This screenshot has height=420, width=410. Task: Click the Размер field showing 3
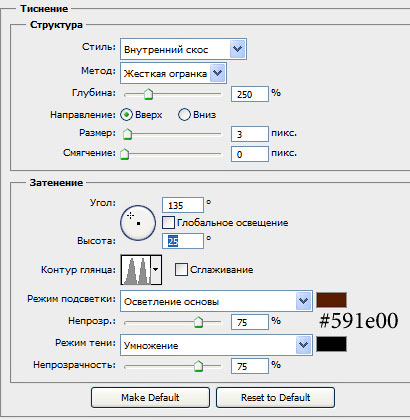point(250,134)
